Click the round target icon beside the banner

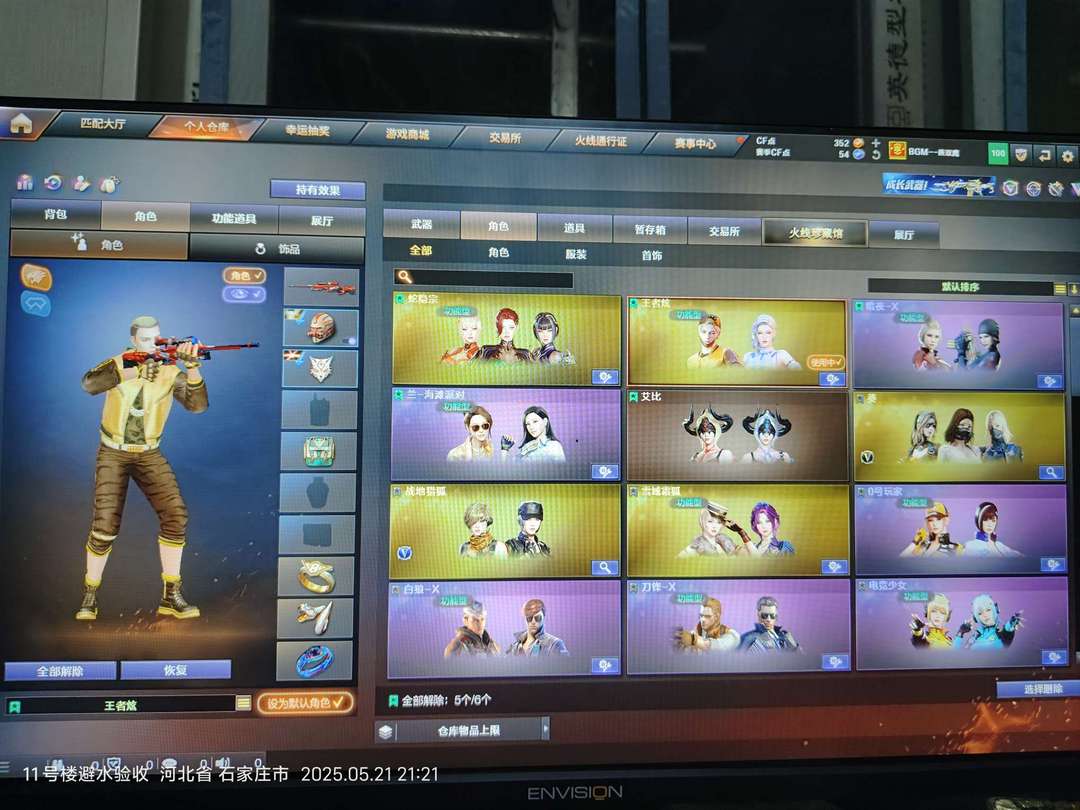click(1033, 189)
